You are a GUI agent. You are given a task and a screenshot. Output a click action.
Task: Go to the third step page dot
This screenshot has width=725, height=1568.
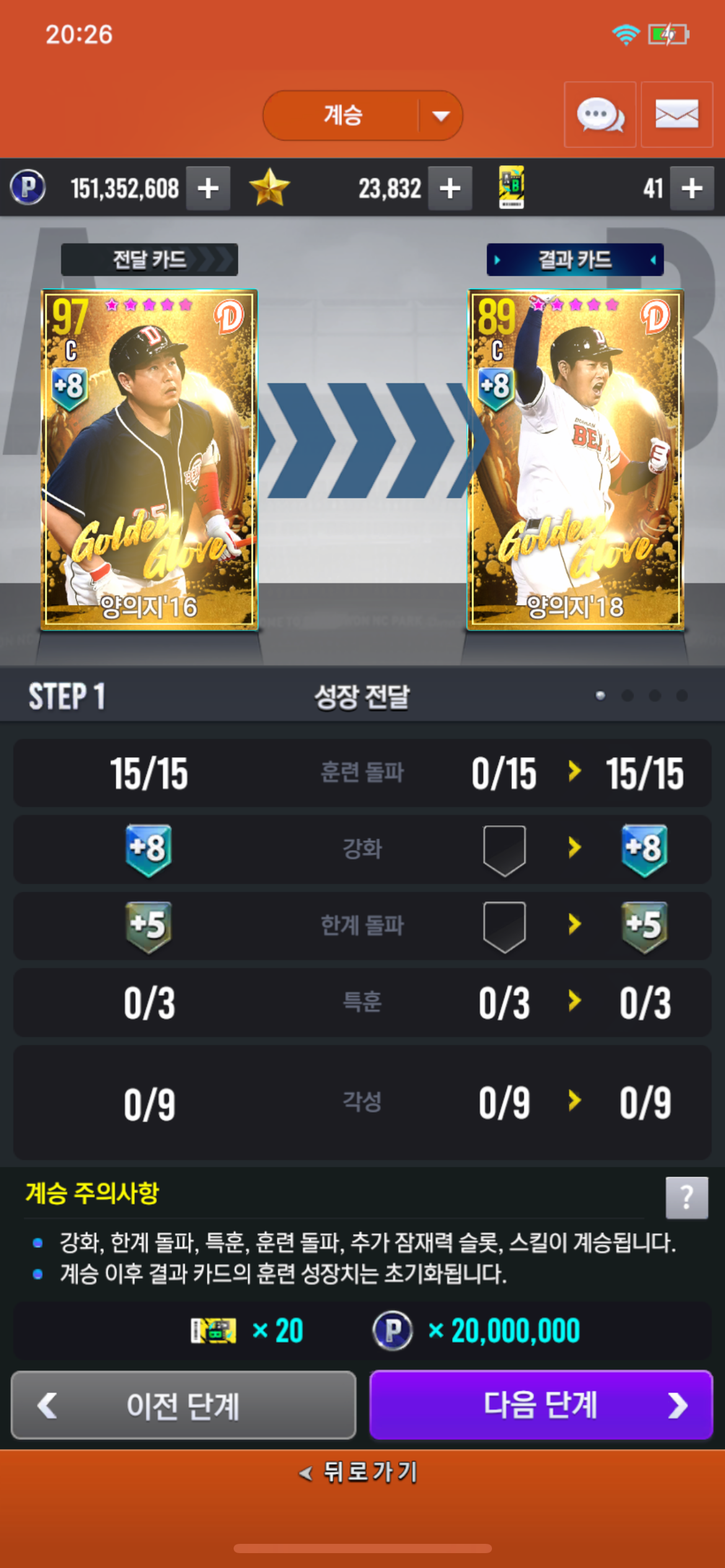654,695
